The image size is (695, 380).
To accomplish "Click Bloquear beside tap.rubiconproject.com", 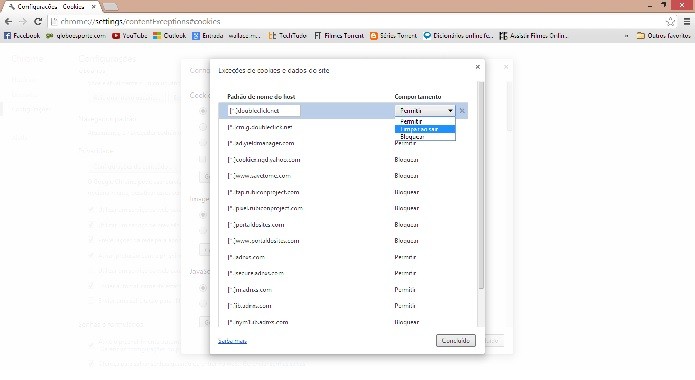I will click(406, 192).
